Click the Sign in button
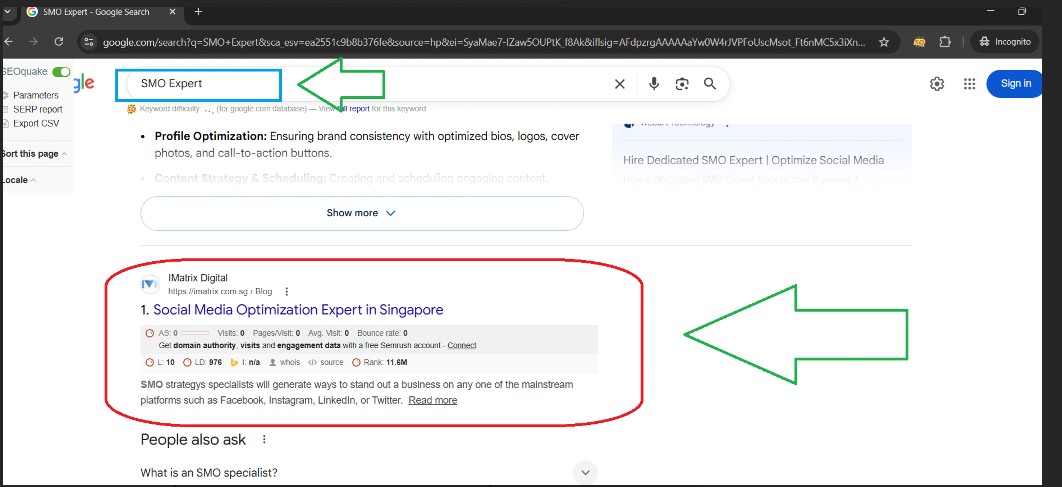Viewport: 1062px width, 487px height. (x=1015, y=83)
